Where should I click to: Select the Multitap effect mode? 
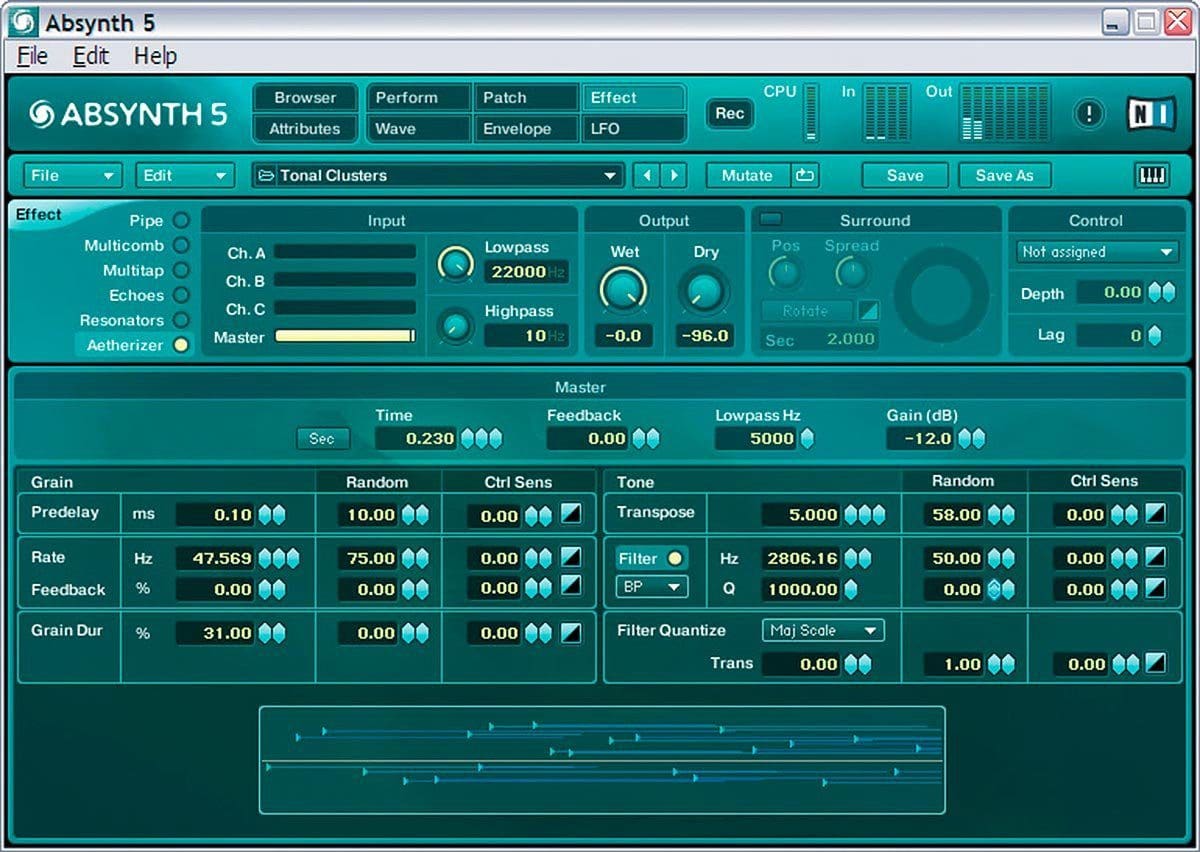point(180,270)
